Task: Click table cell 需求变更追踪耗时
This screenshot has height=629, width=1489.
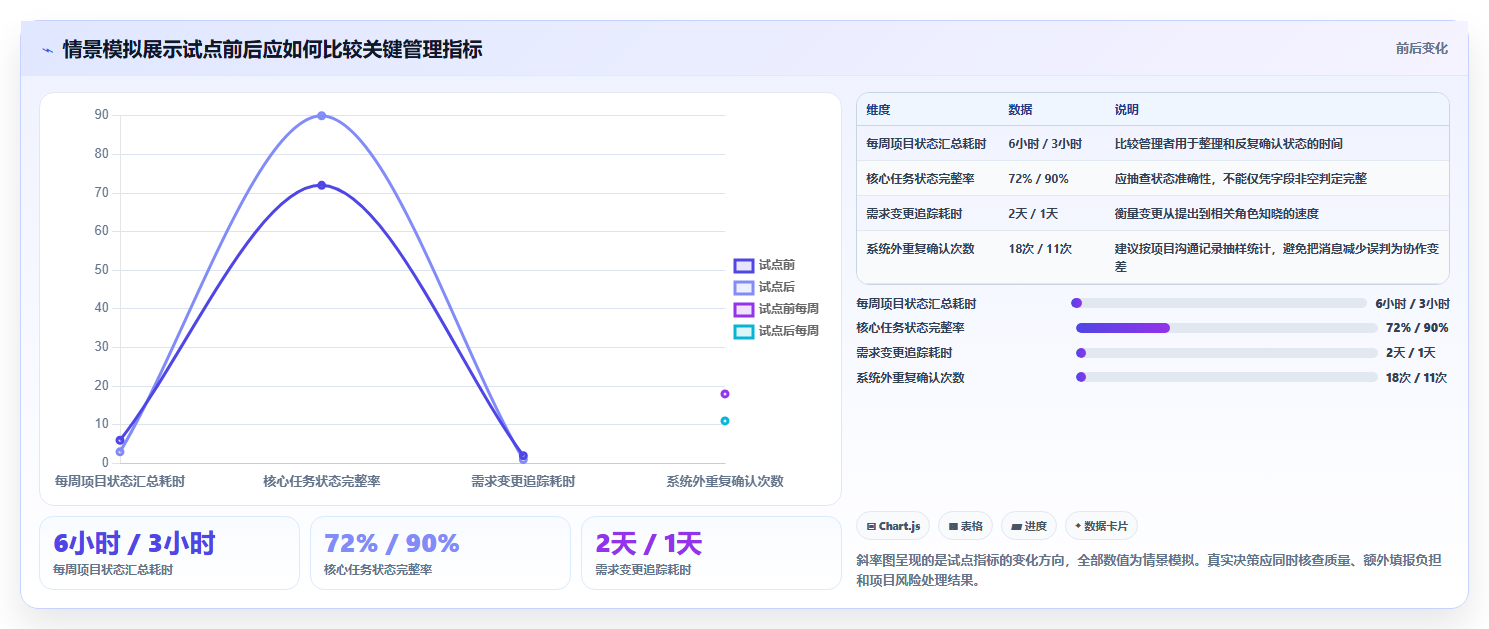Action: [x=914, y=214]
